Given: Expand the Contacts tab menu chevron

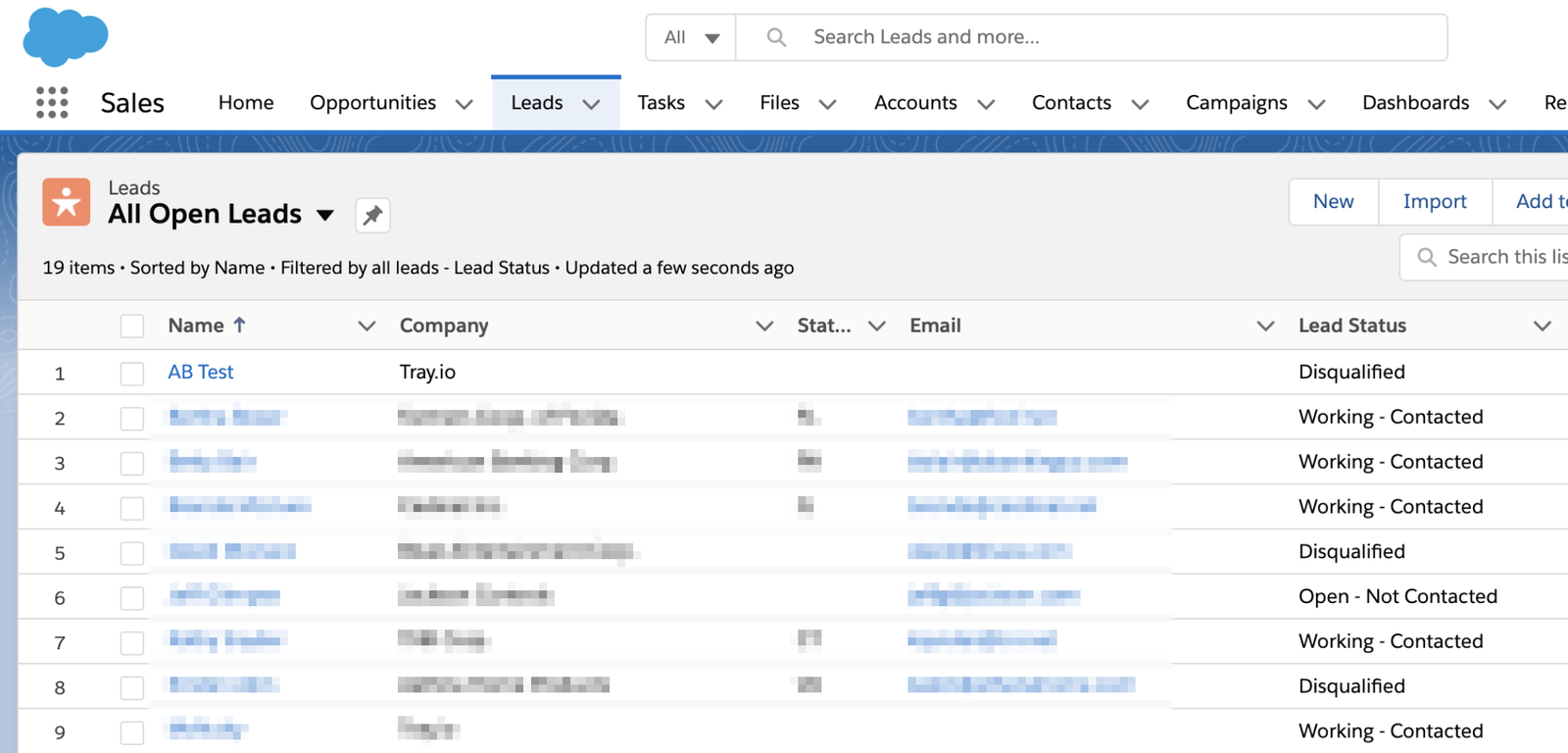Looking at the screenshot, I should (1140, 104).
